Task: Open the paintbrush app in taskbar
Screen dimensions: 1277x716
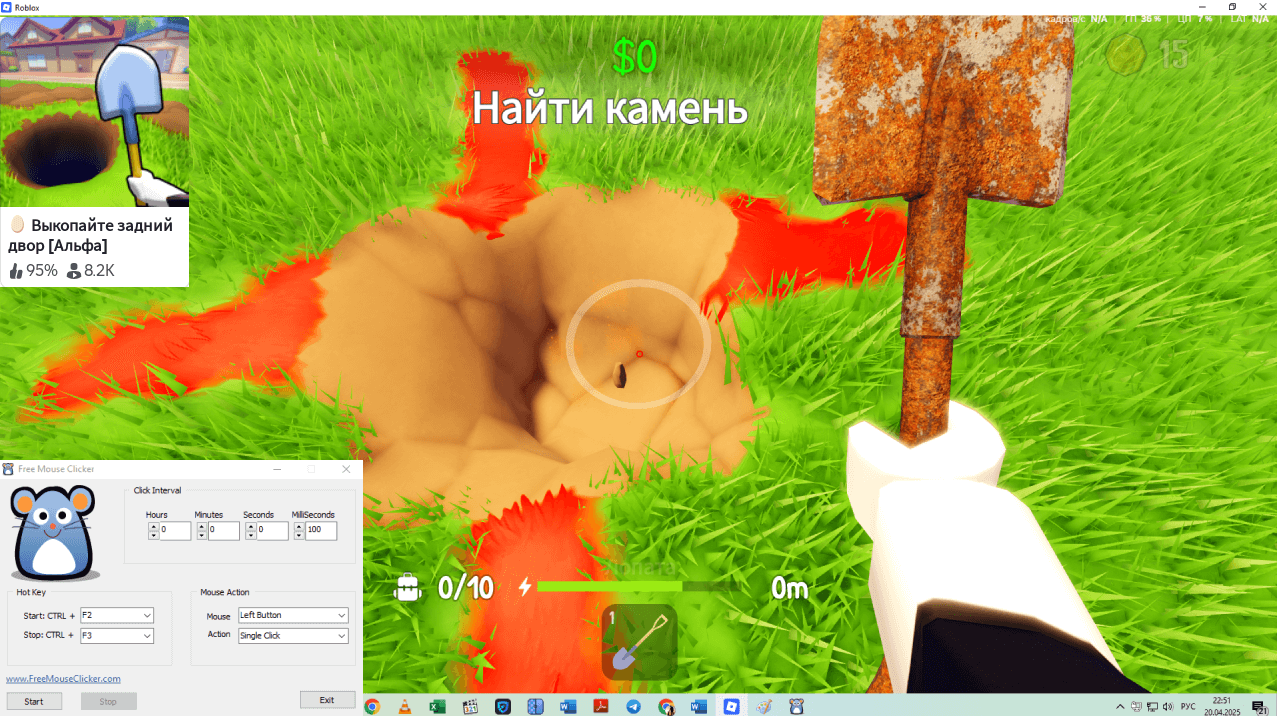Action: tap(764, 706)
